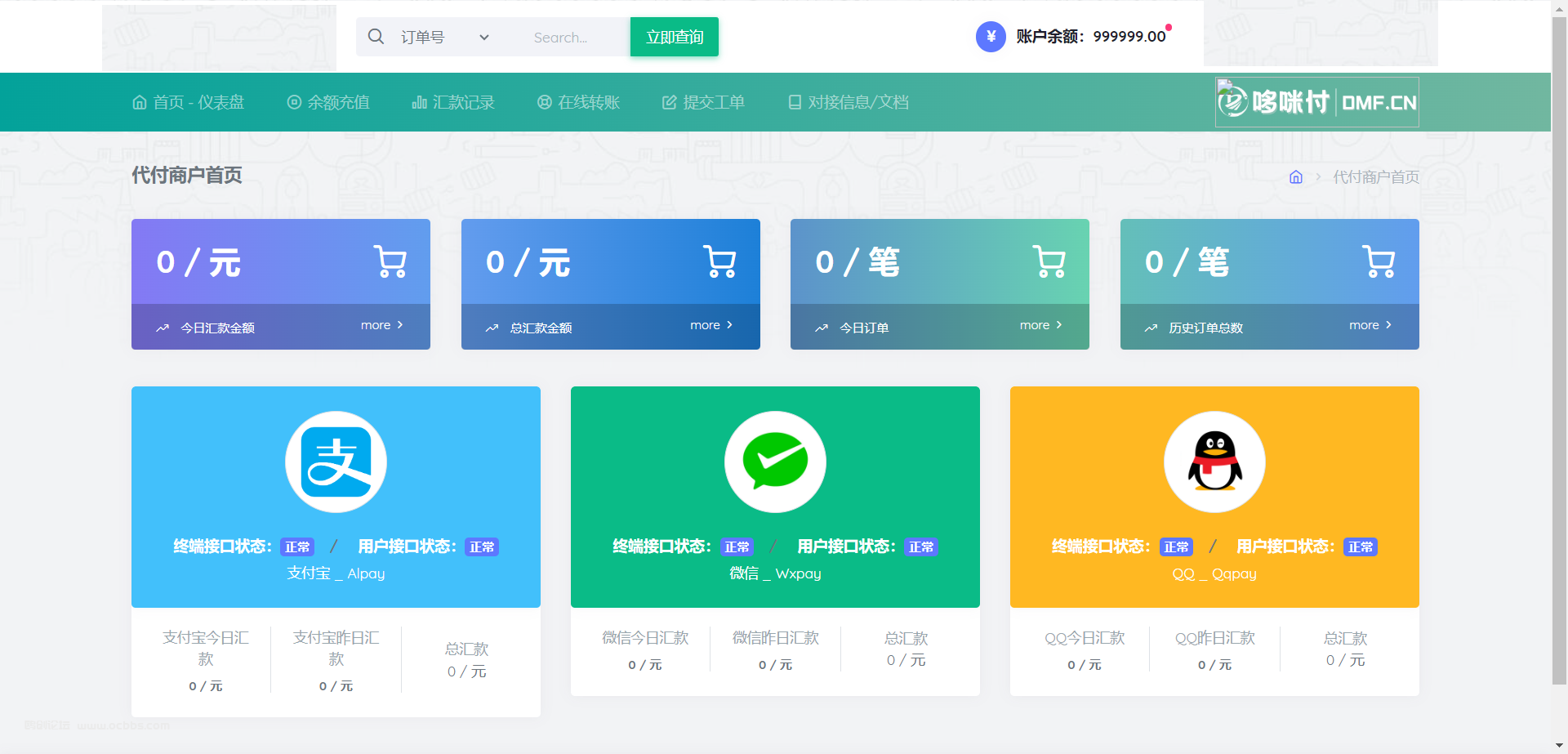Click the 哆咪付 DMF.CN logo
The image size is (1568, 754).
pyautogui.click(x=1317, y=102)
